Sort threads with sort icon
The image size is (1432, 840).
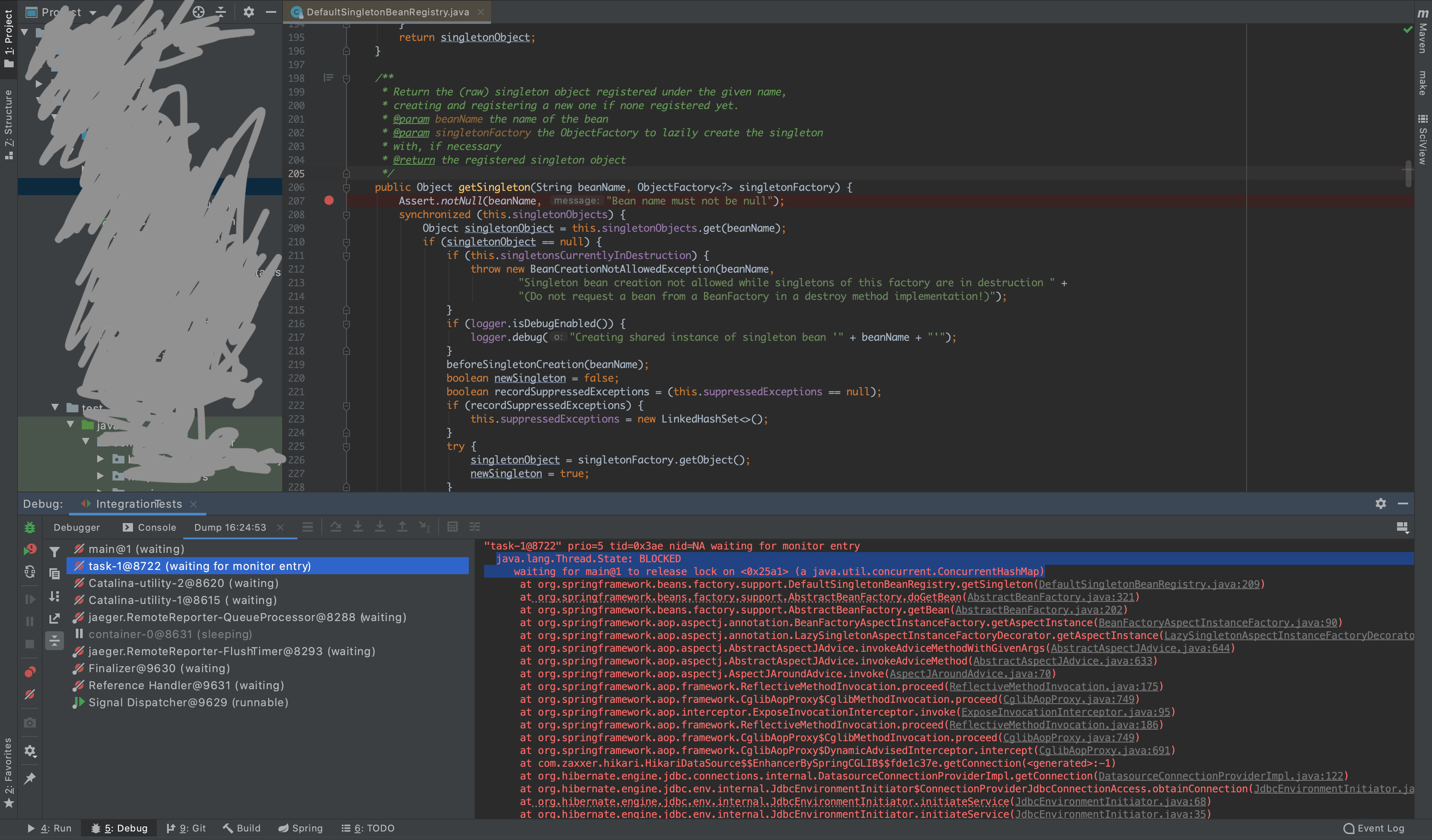55,596
